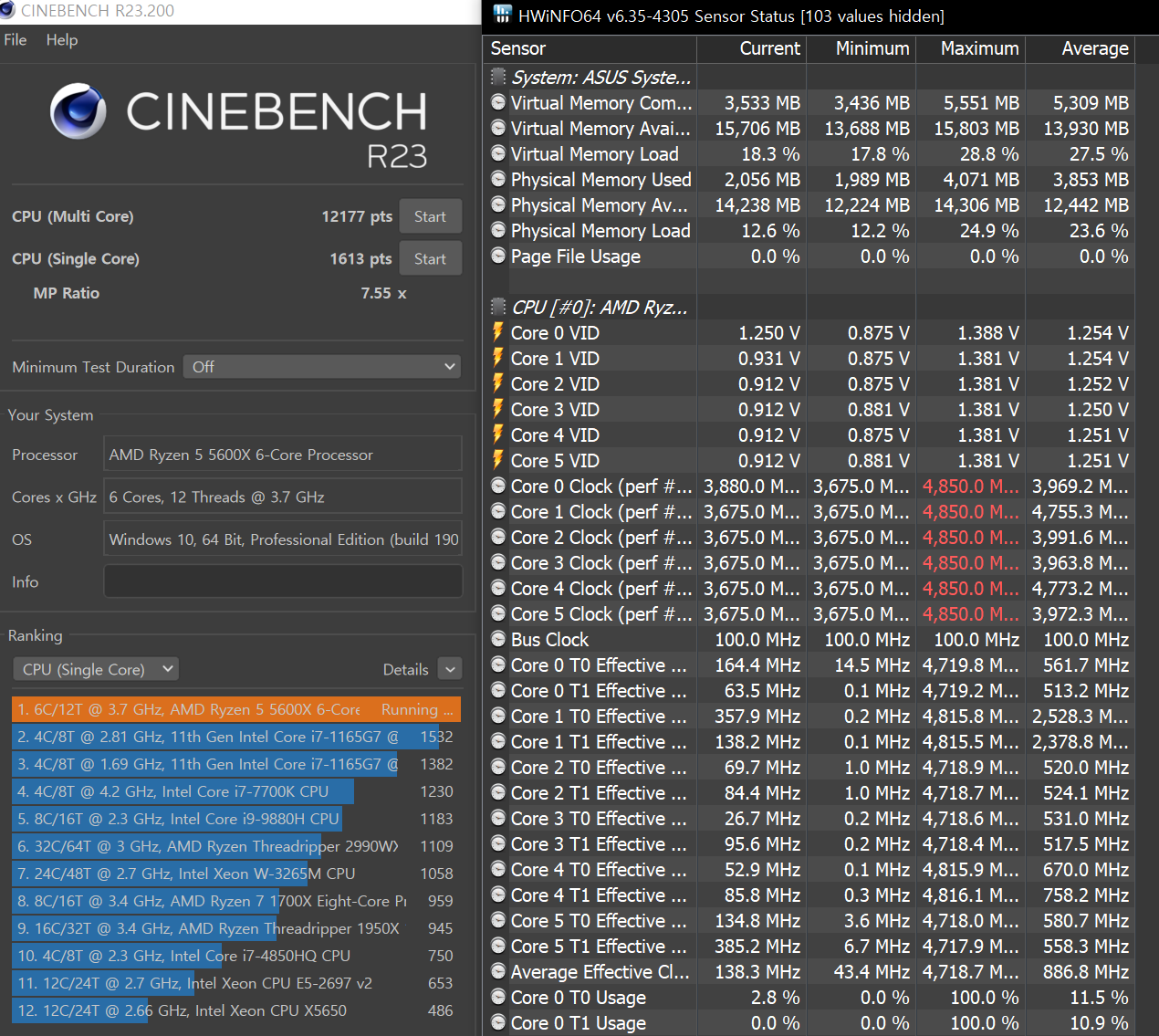Click the sensor icon for Average Effective Clock
The image size is (1159, 1036).
(498, 971)
